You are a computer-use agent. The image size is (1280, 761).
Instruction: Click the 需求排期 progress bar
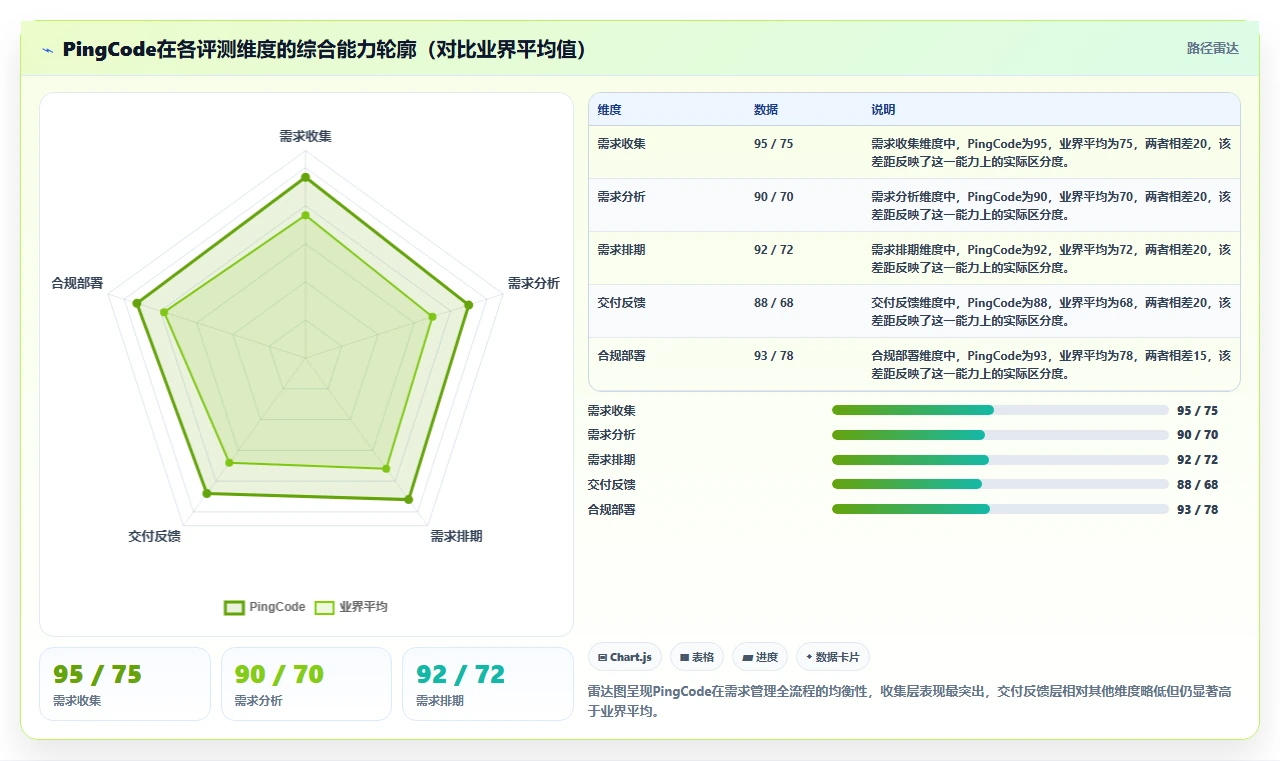click(1000, 460)
